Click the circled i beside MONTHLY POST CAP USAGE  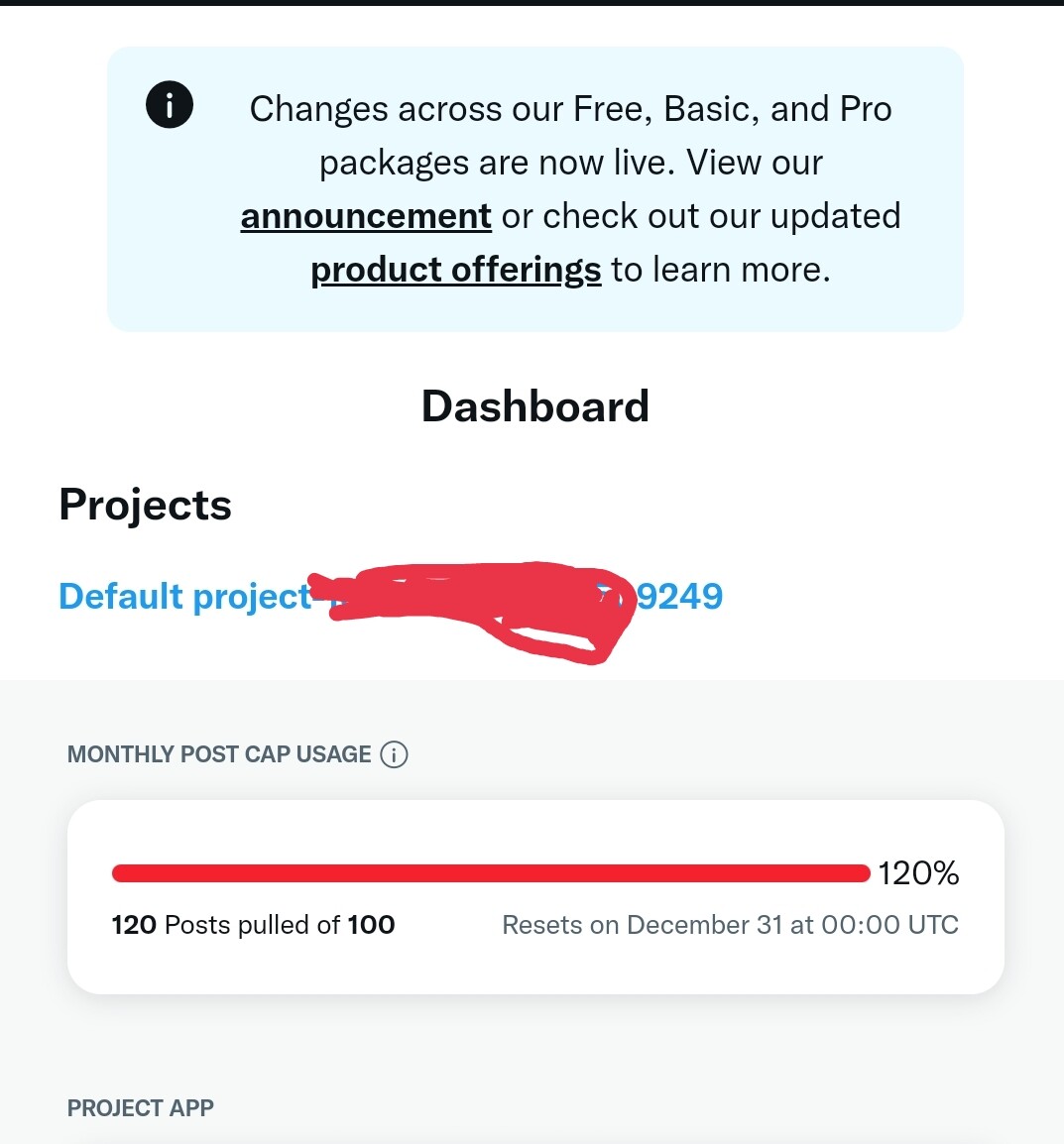(x=395, y=754)
